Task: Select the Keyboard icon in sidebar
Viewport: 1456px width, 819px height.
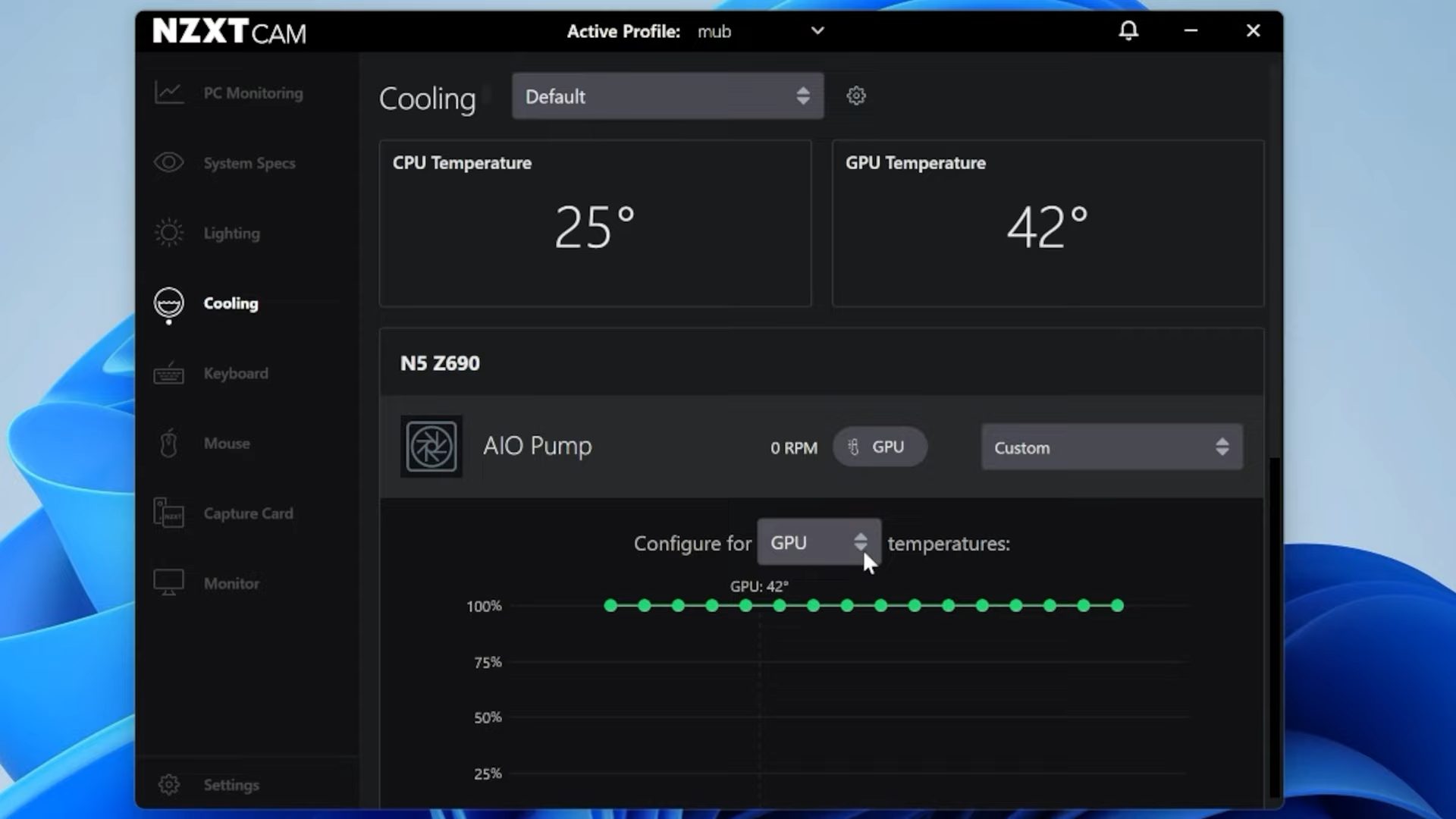Action: [169, 373]
